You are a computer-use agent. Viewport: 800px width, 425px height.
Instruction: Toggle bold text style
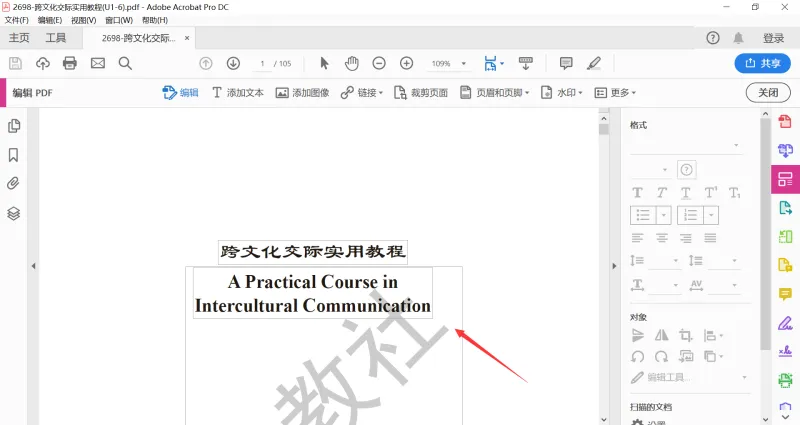[638, 193]
